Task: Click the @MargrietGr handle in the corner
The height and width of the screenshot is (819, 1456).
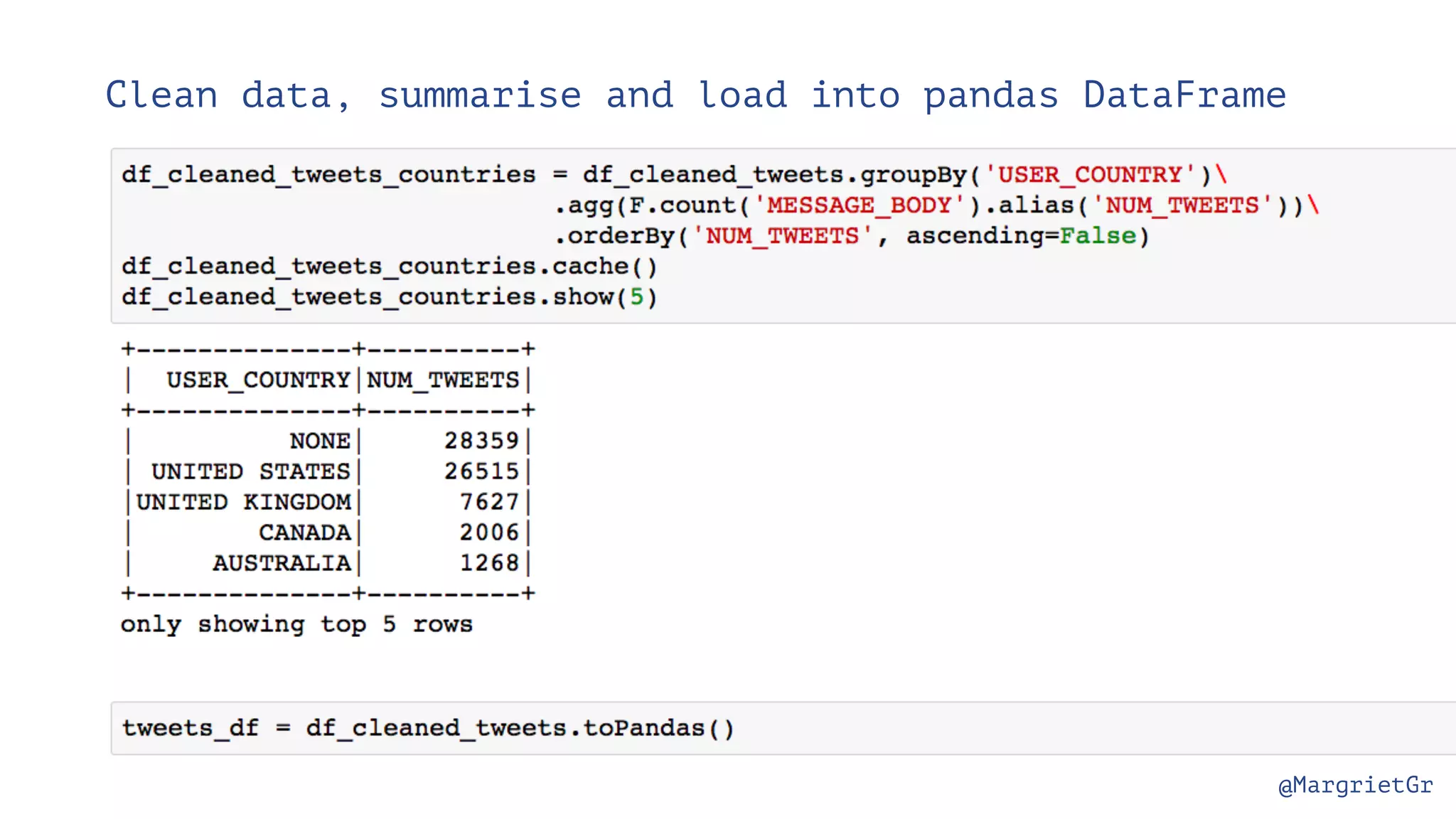Action: 1355,786
